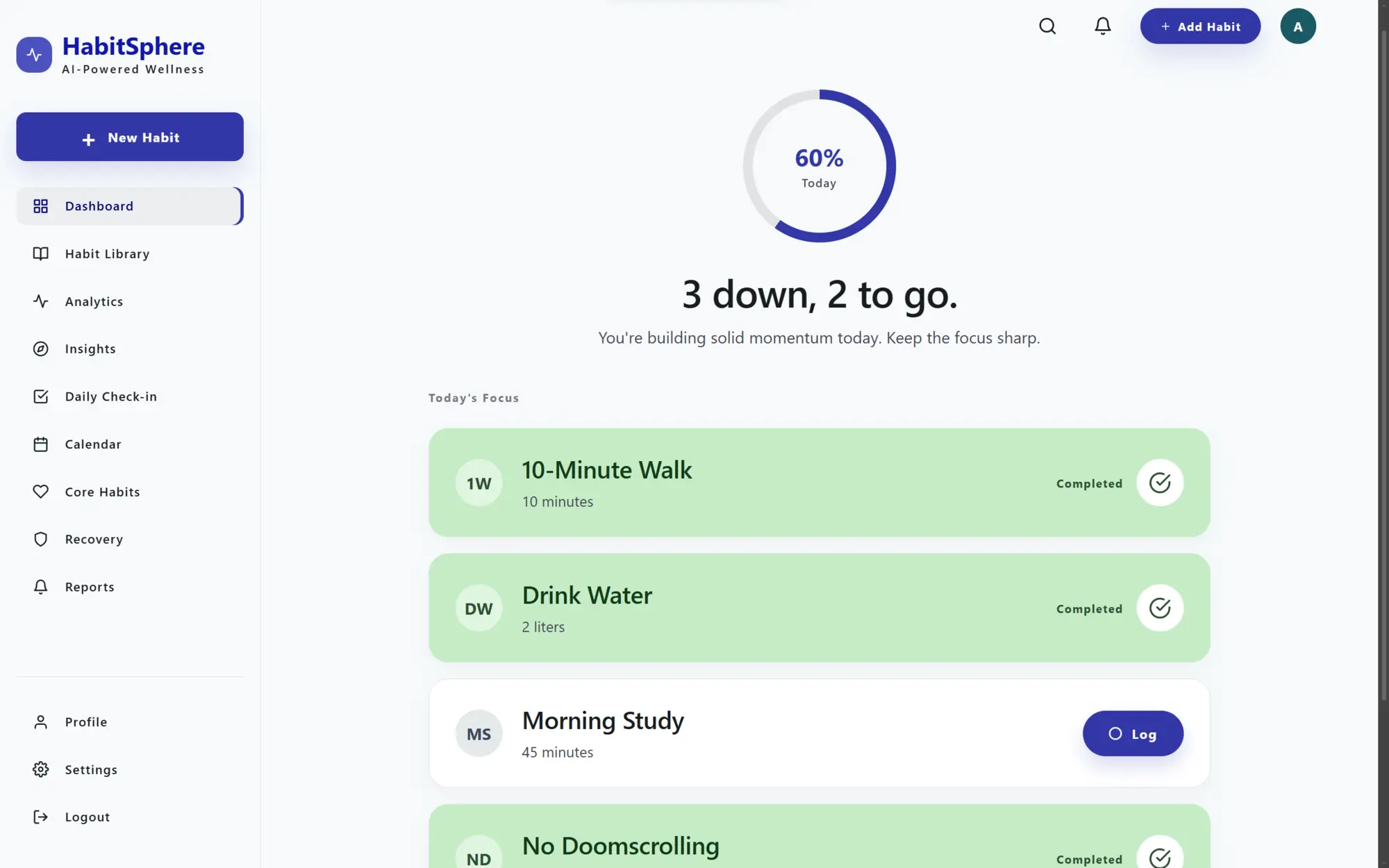Click the 1W badge on 10-Minute Walk
Viewport: 1389px width, 868px height.
point(479,483)
